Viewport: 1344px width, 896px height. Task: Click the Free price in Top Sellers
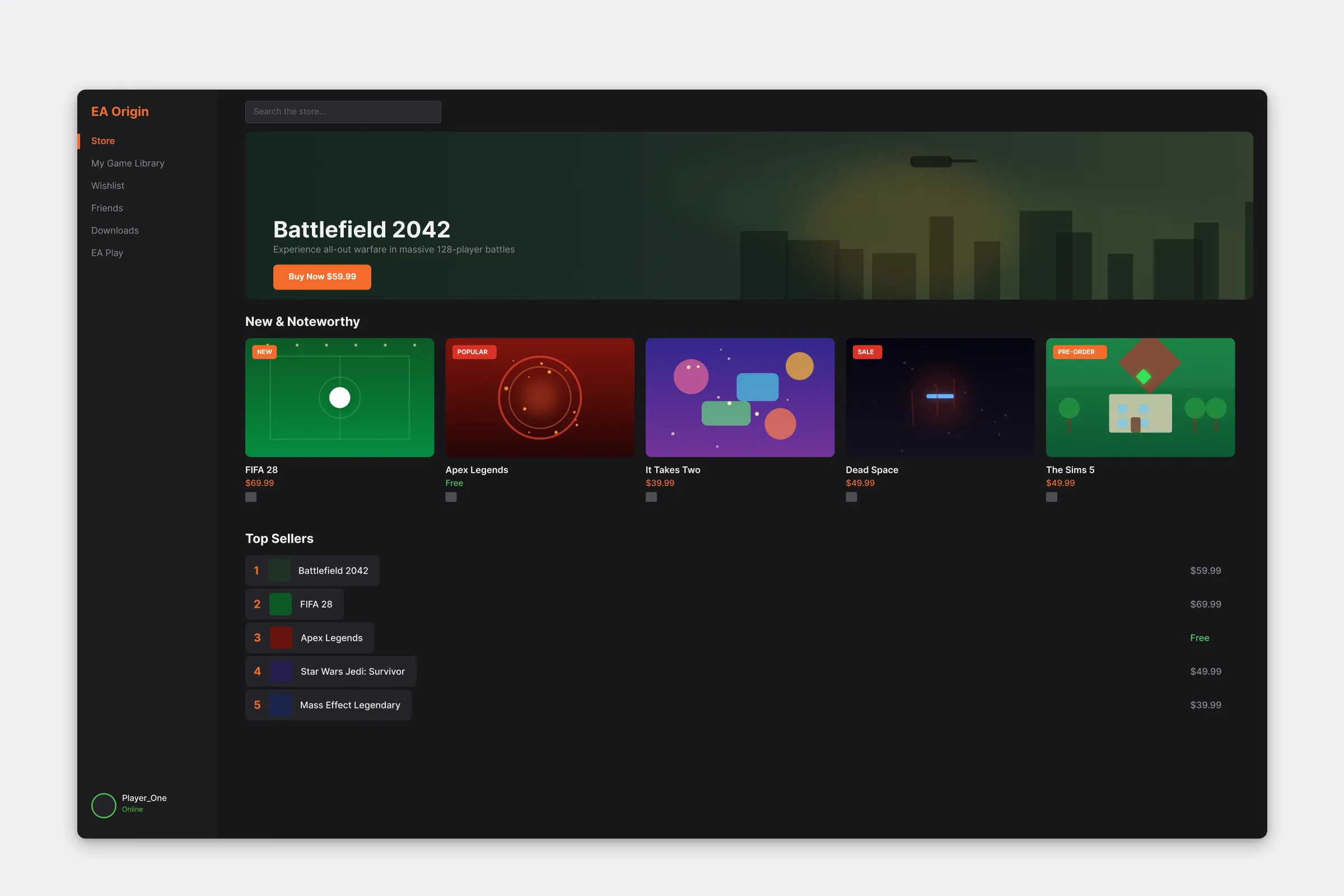1200,638
